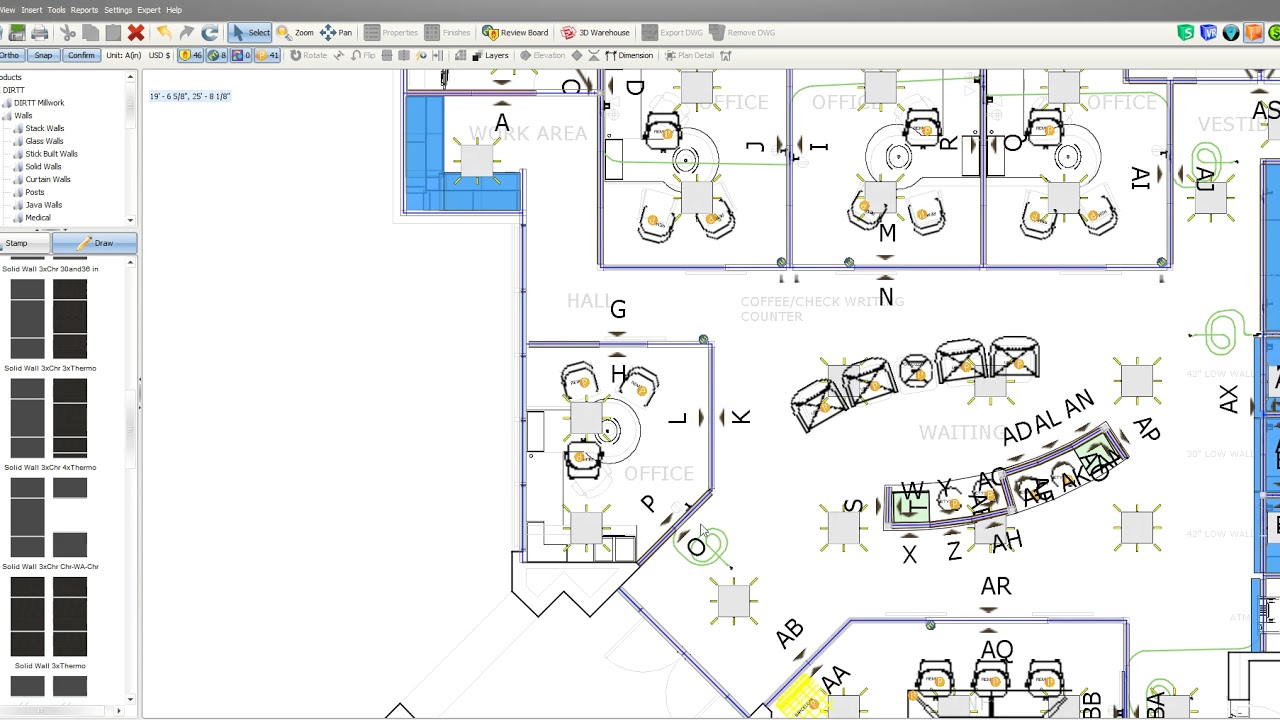Toggle the Confirm option
The image size is (1280, 720).
click(x=81, y=56)
